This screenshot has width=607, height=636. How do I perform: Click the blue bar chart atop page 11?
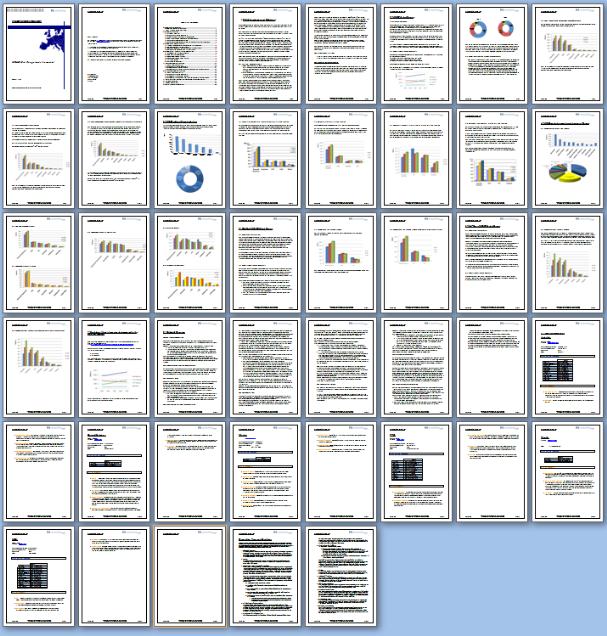(189, 144)
